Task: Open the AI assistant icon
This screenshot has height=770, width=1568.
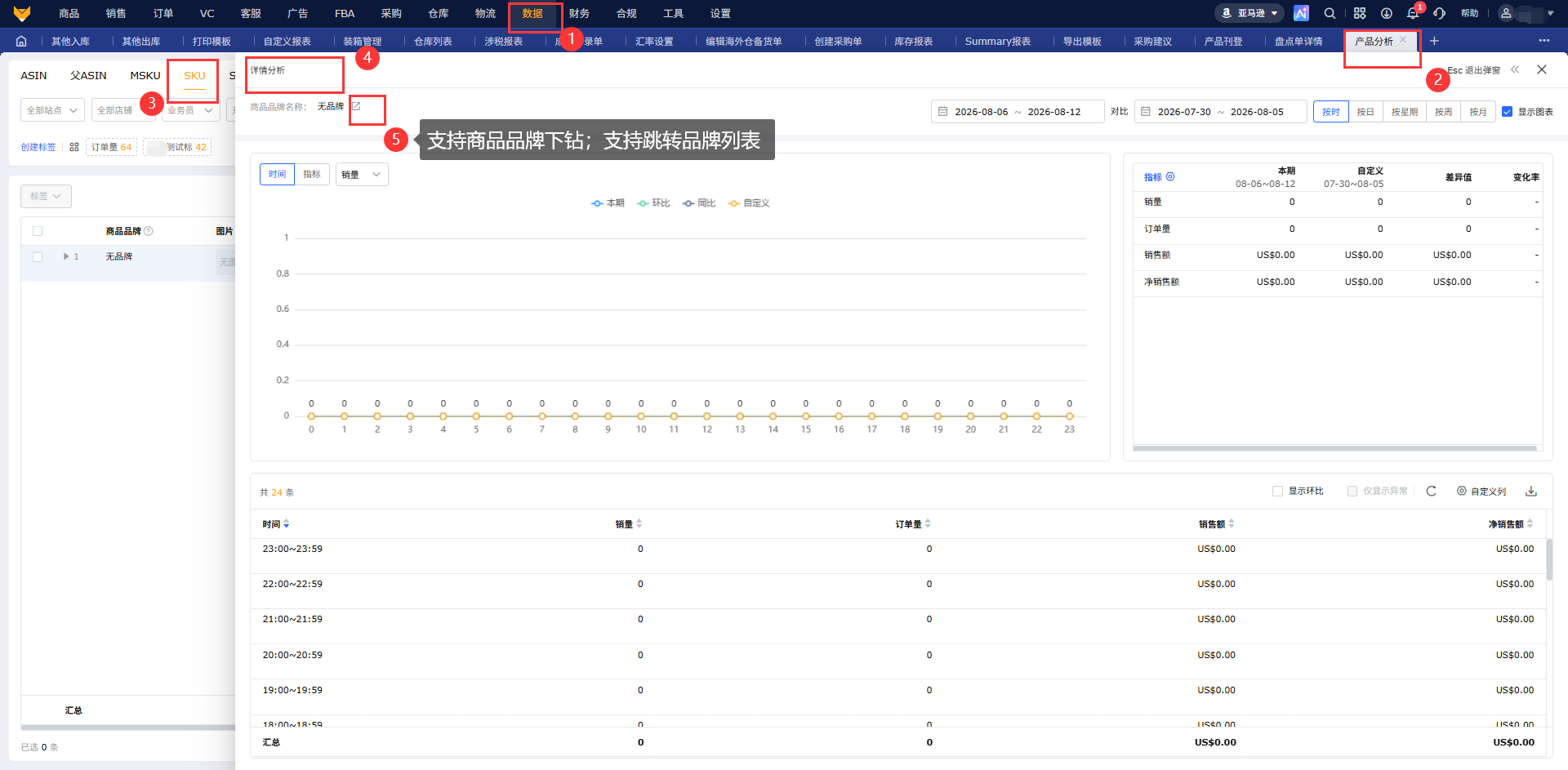Action: pos(1301,13)
